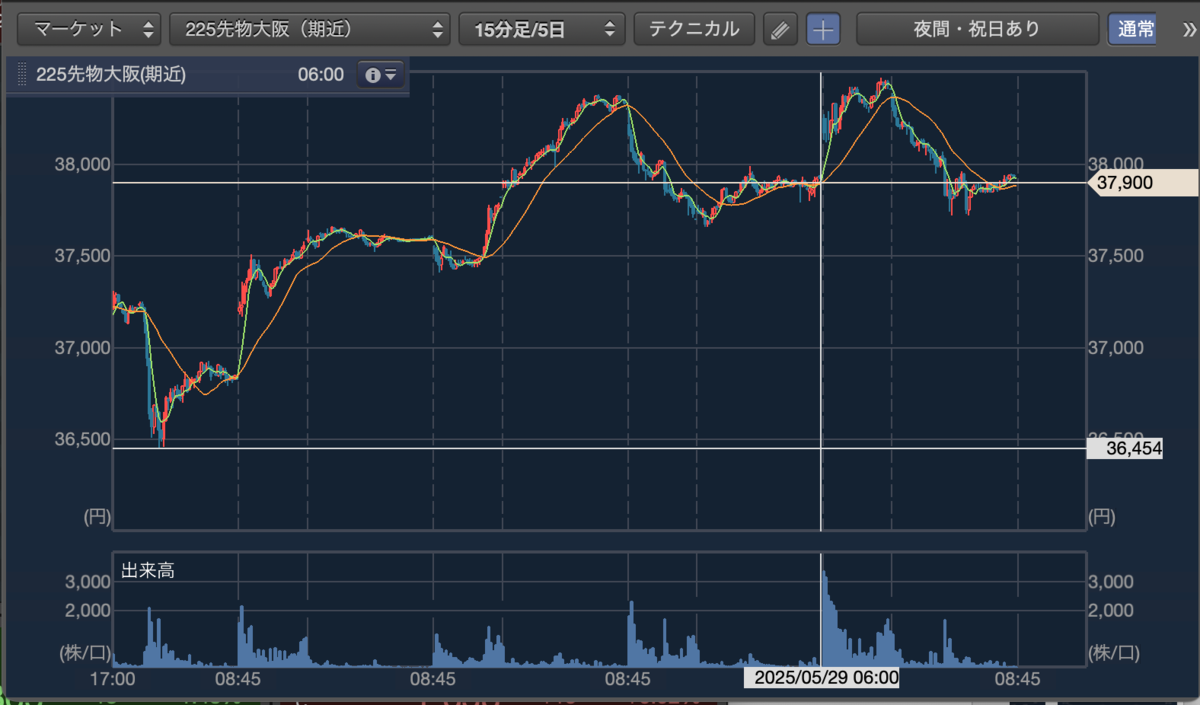This screenshot has height=705, width=1200.
Task: Click the 2025/05/29 06:00 date marker
Action: [821, 678]
